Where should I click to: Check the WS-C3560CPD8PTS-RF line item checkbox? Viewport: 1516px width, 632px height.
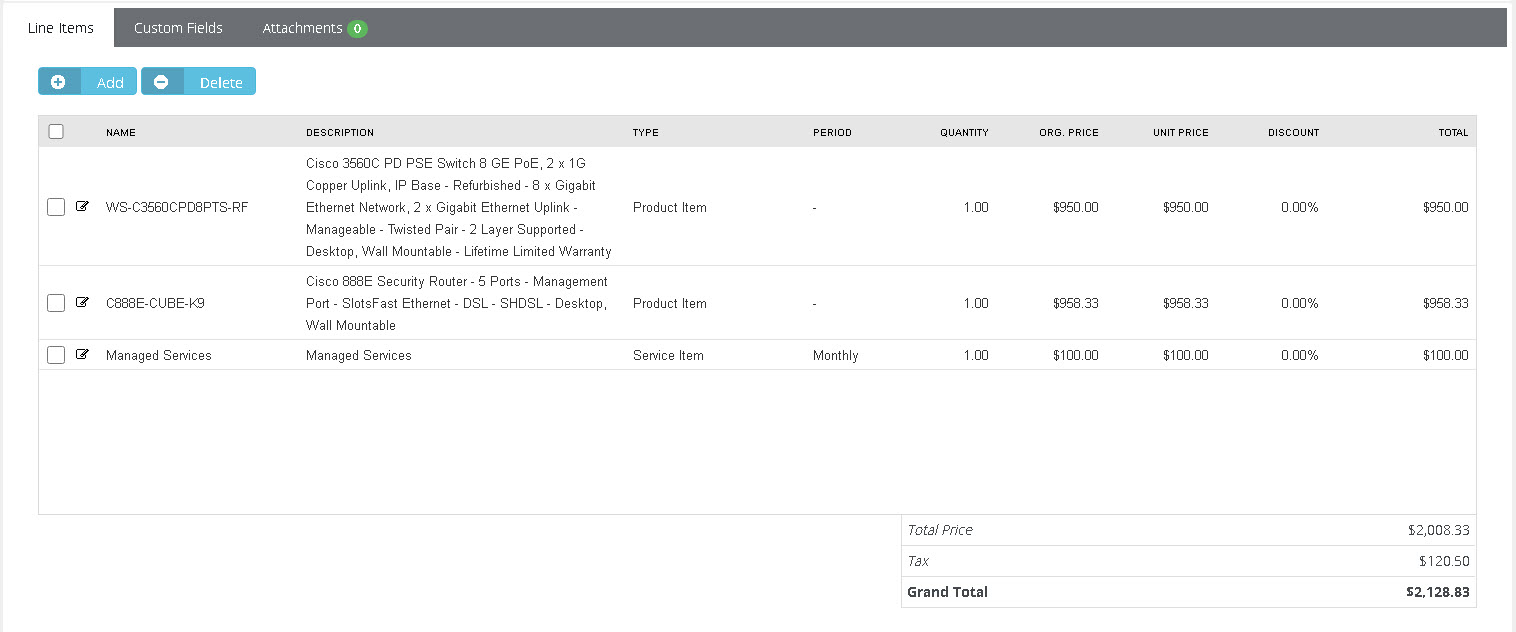coord(56,207)
